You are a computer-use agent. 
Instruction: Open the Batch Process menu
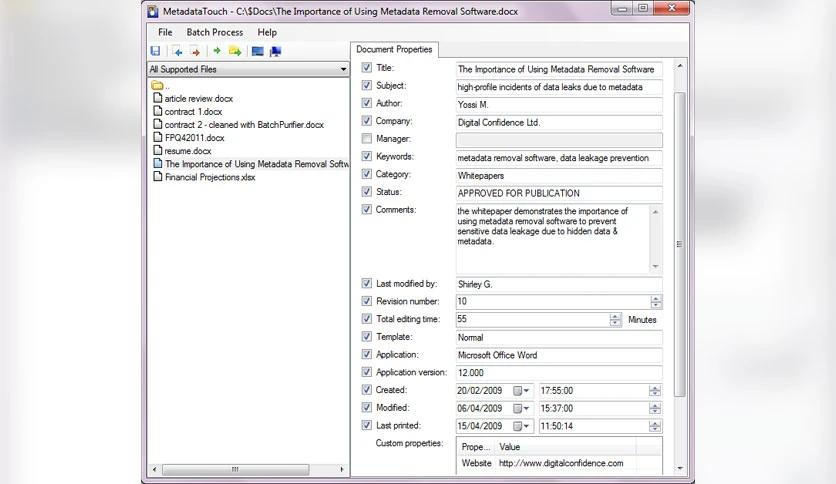[214, 32]
